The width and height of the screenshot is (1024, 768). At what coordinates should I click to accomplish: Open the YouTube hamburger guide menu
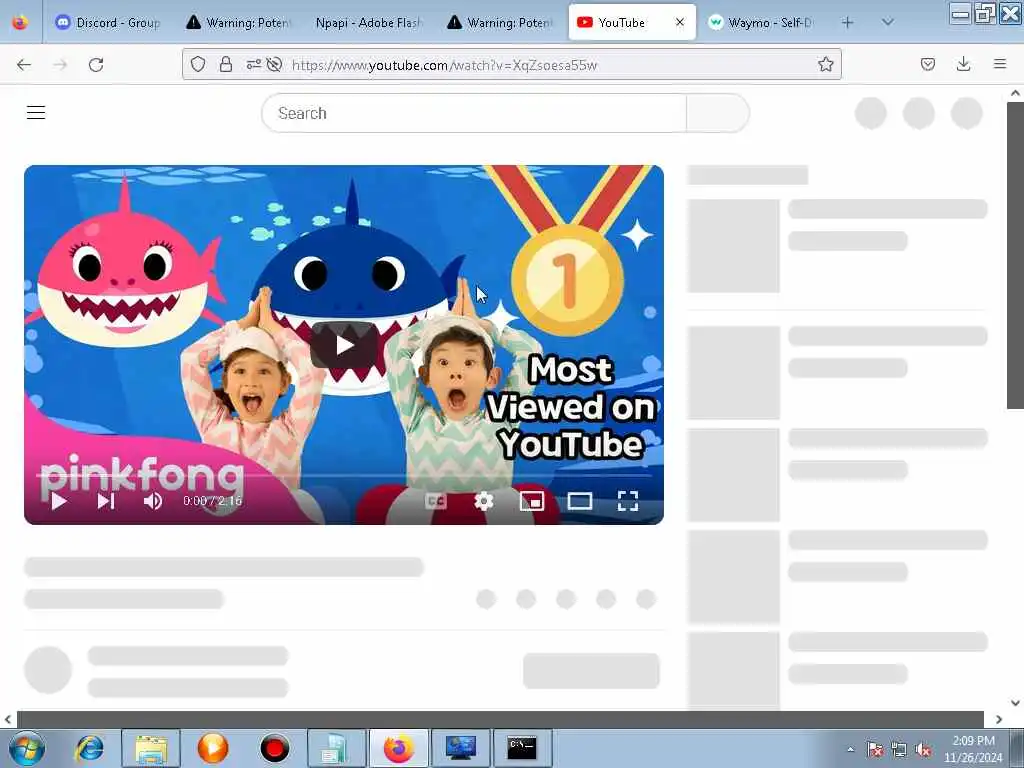tap(36, 113)
